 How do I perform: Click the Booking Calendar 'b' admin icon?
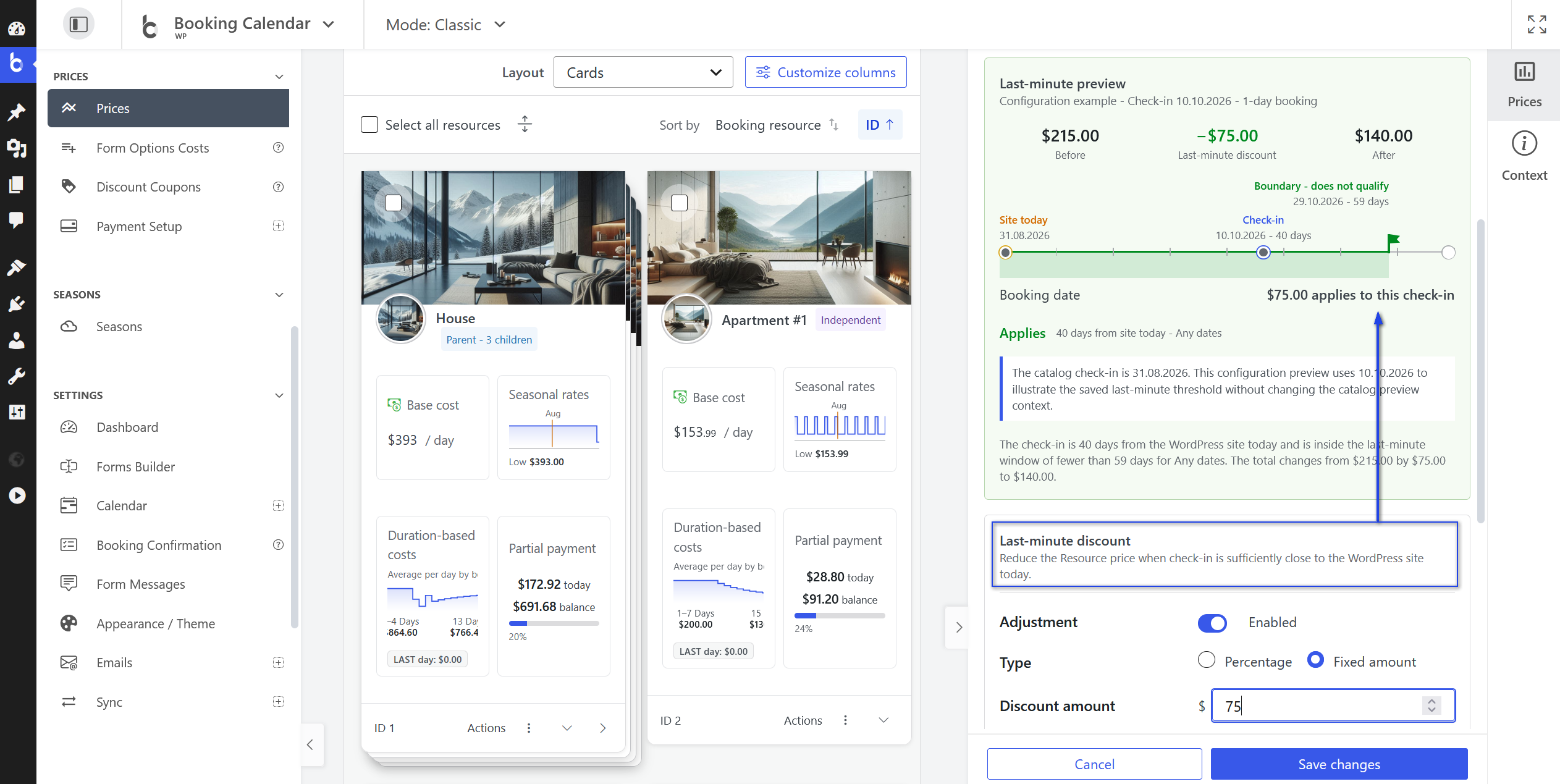click(17, 64)
